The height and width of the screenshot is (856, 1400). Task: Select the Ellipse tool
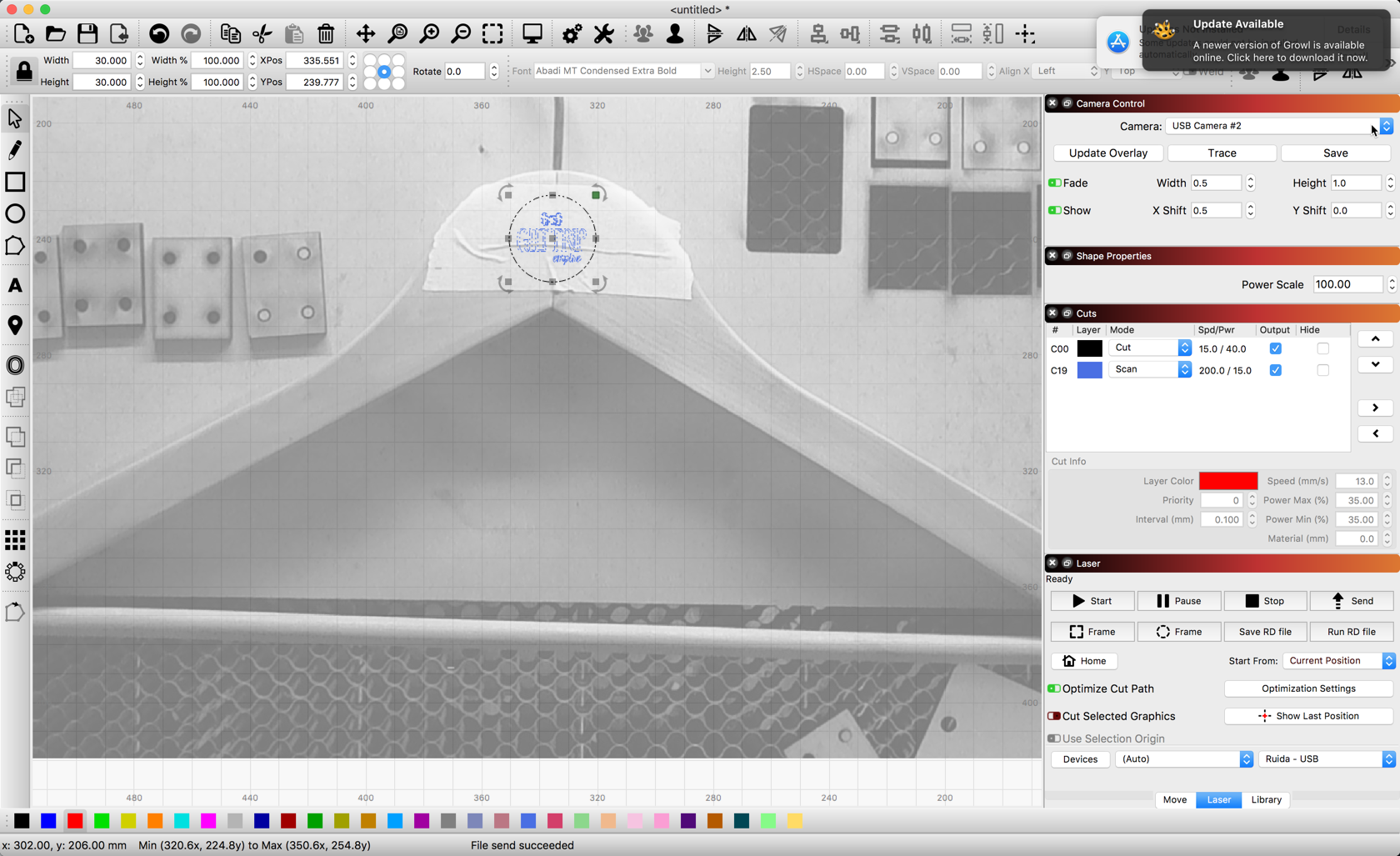pos(15,213)
